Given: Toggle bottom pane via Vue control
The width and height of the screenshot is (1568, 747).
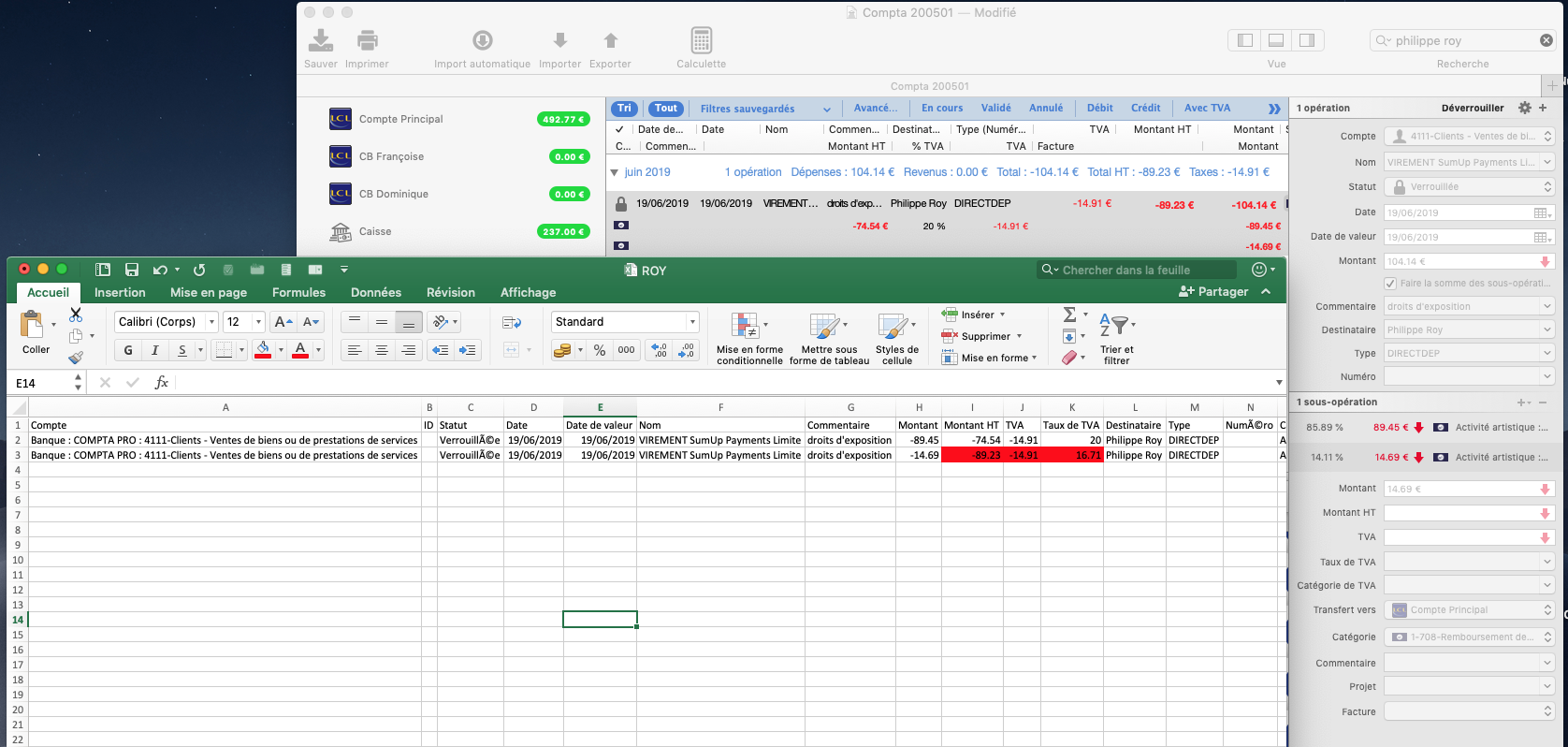Looking at the screenshot, I should [1276, 40].
